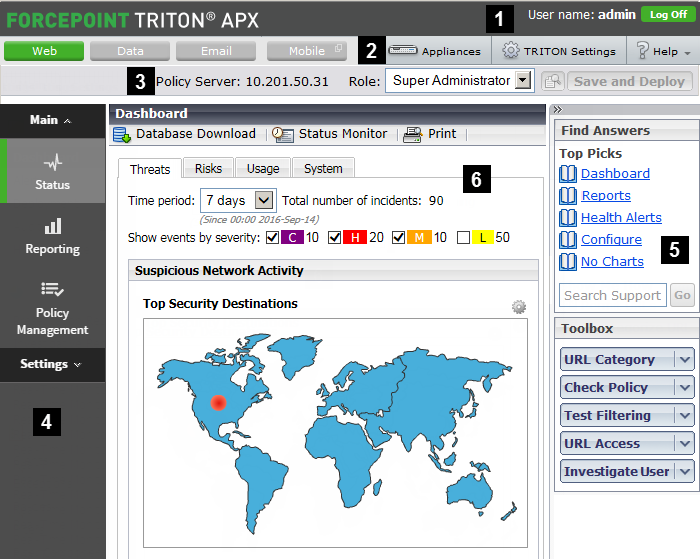Click the purple Critical severity swatch
Viewport: 700px width, 559px height.
tap(292, 238)
